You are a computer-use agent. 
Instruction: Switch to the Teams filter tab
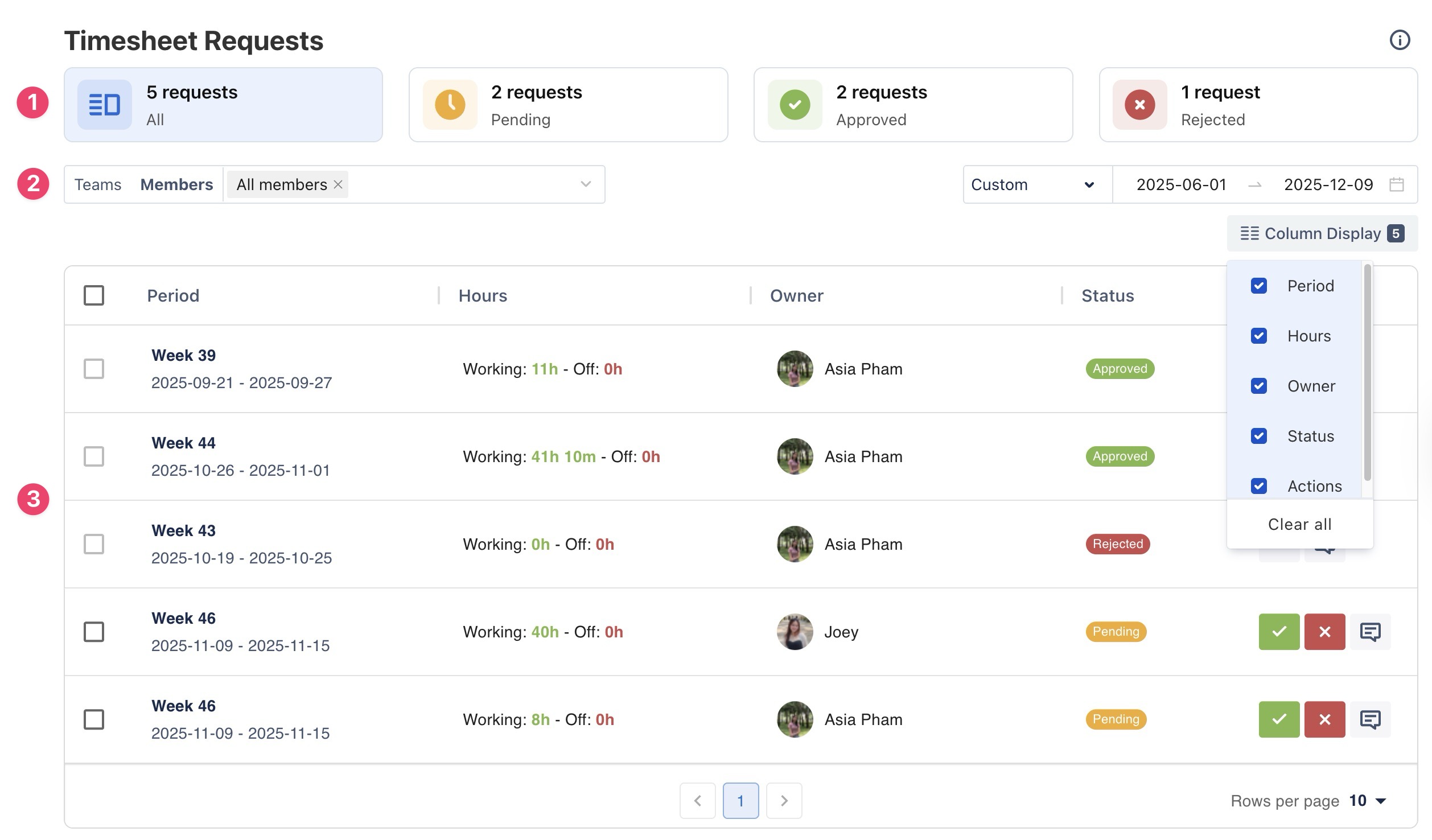[x=98, y=184]
